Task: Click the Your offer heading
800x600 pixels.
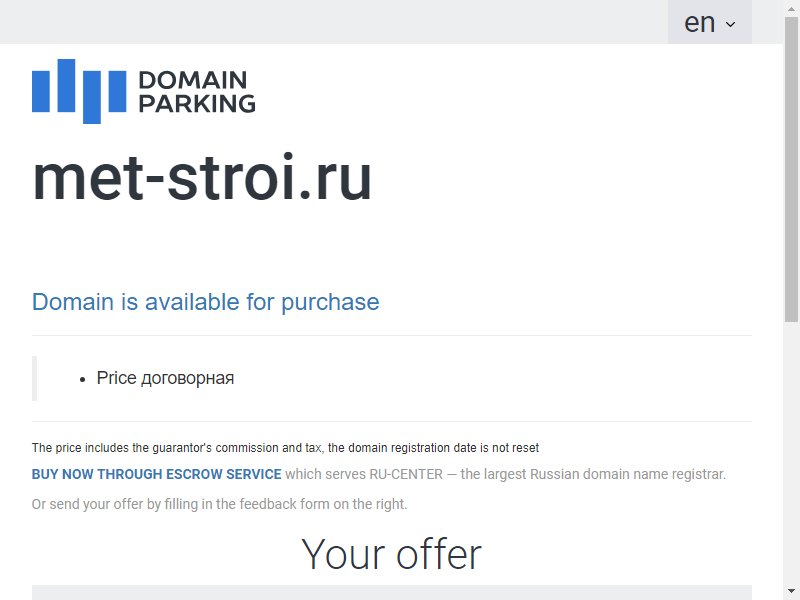Action: click(x=391, y=554)
